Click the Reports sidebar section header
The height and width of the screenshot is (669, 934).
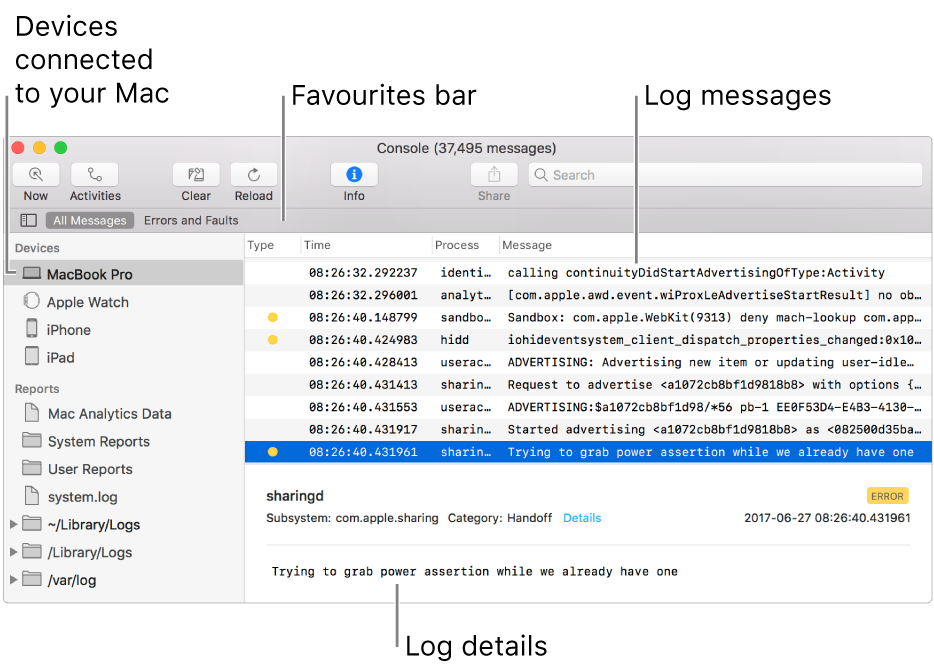(37, 388)
